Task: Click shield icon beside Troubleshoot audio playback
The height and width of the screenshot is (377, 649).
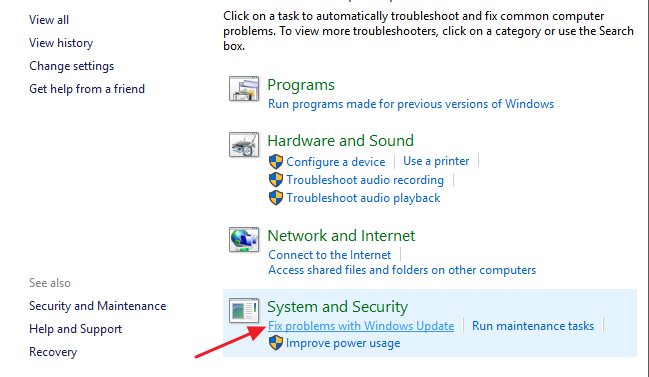Action: (276, 198)
